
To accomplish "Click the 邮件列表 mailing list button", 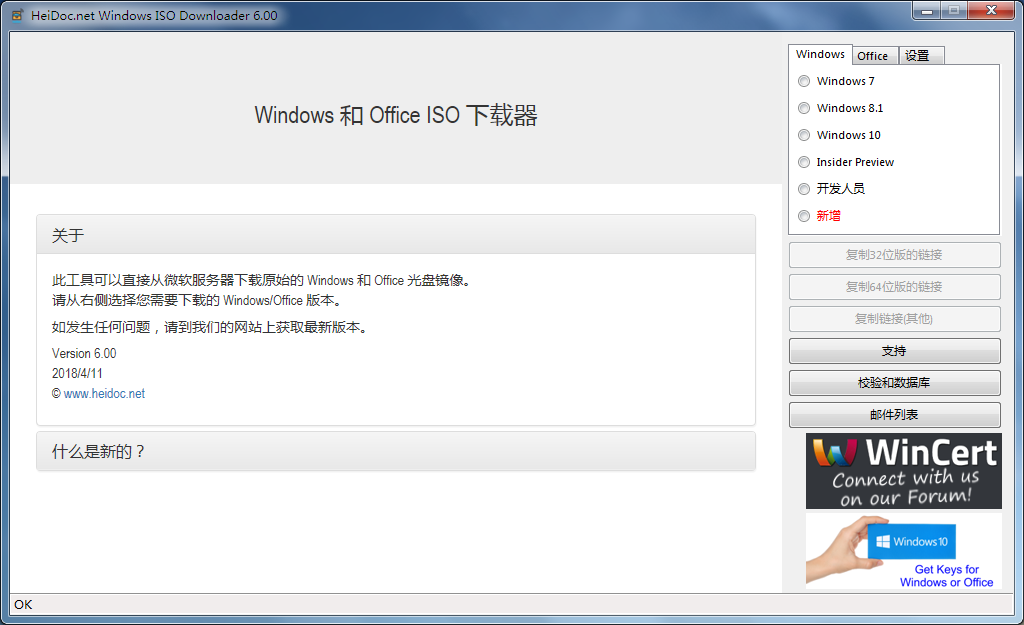I will point(894,415).
